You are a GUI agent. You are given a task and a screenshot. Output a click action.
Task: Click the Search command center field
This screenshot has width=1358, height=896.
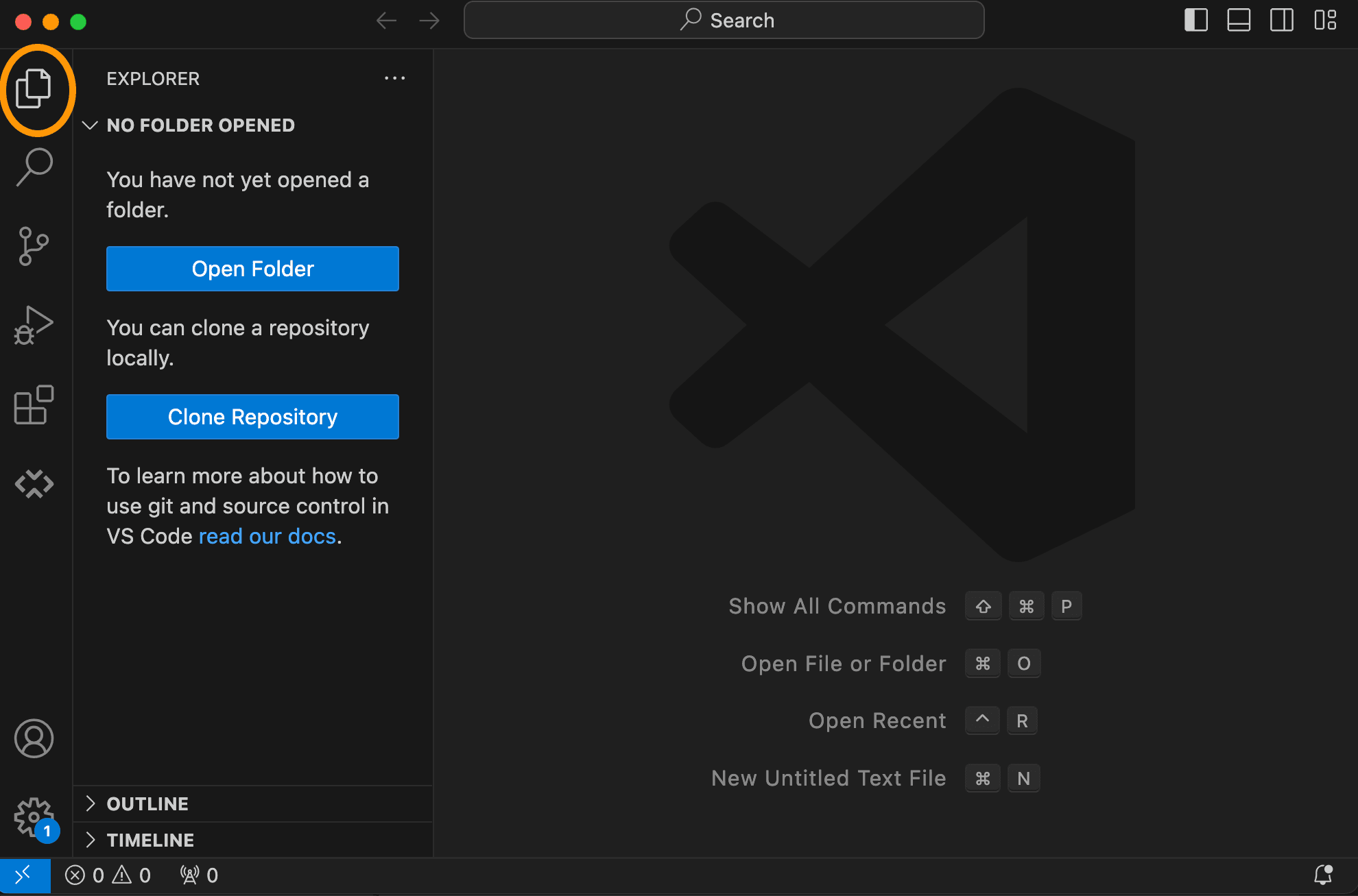click(x=724, y=20)
